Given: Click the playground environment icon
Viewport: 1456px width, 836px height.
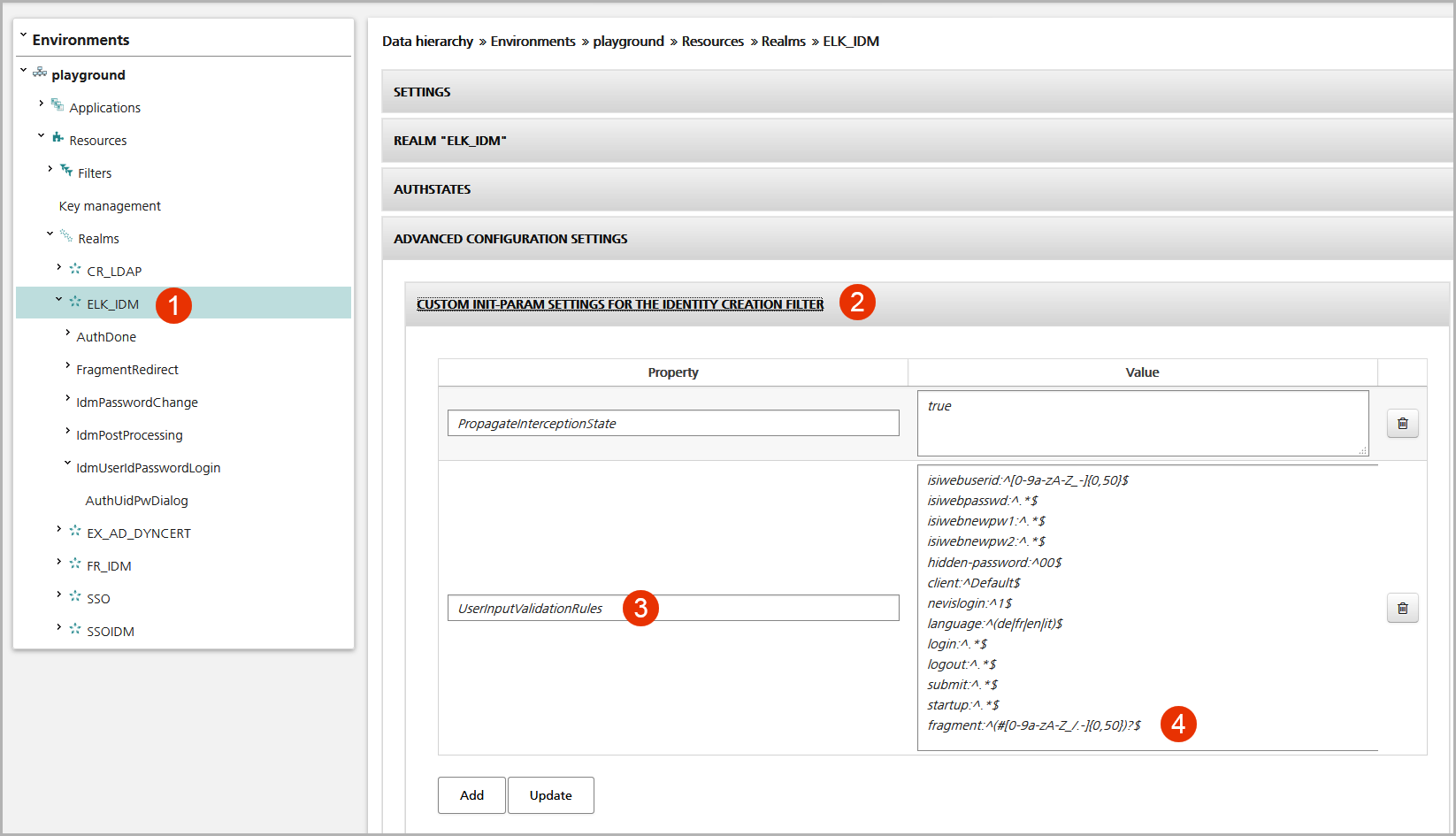Looking at the screenshot, I should pos(40,73).
